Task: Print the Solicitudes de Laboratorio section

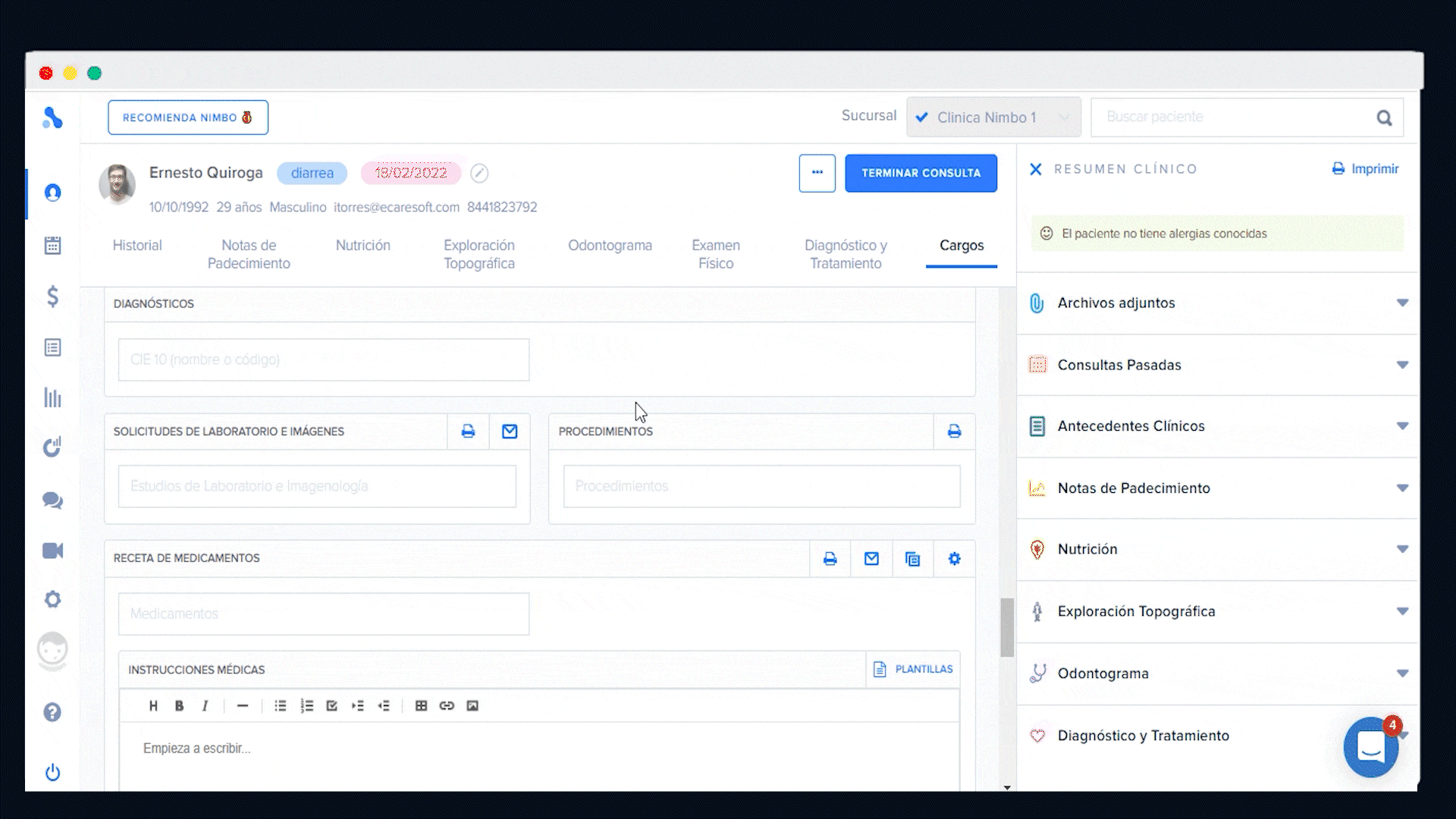Action: coord(468,431)
